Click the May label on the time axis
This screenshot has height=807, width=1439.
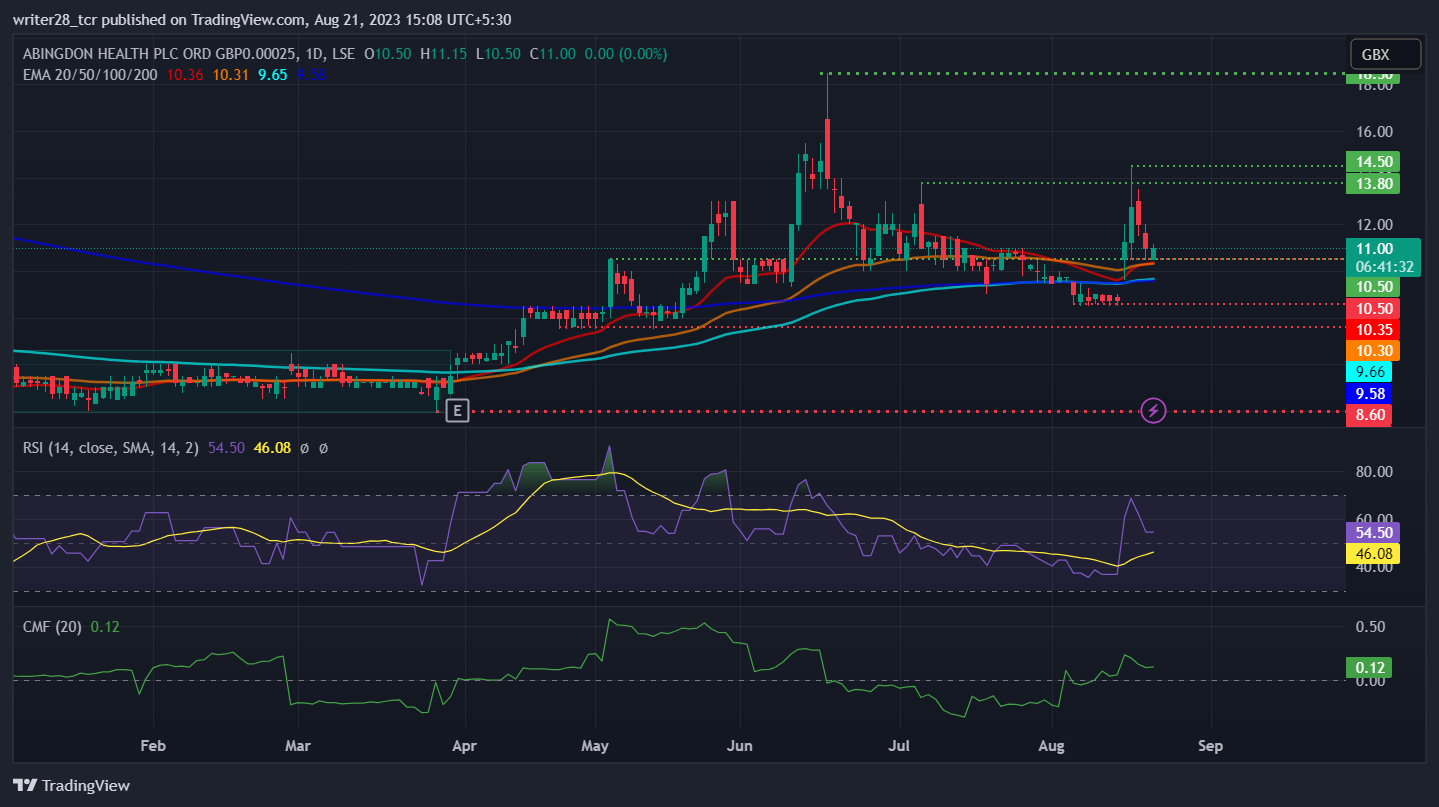pyautogui.click(x=595, y=746)
